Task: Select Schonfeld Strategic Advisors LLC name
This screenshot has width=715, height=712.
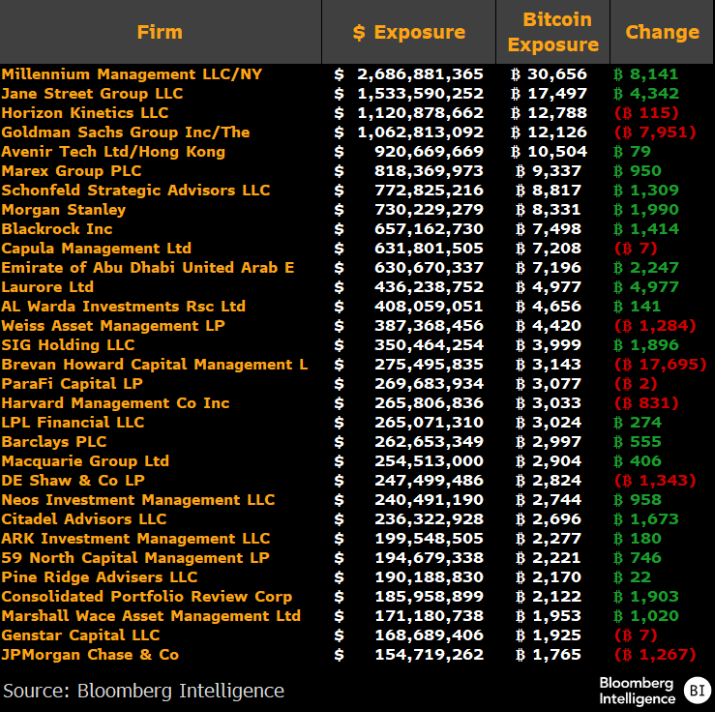Action: click(x=136, y=190)
